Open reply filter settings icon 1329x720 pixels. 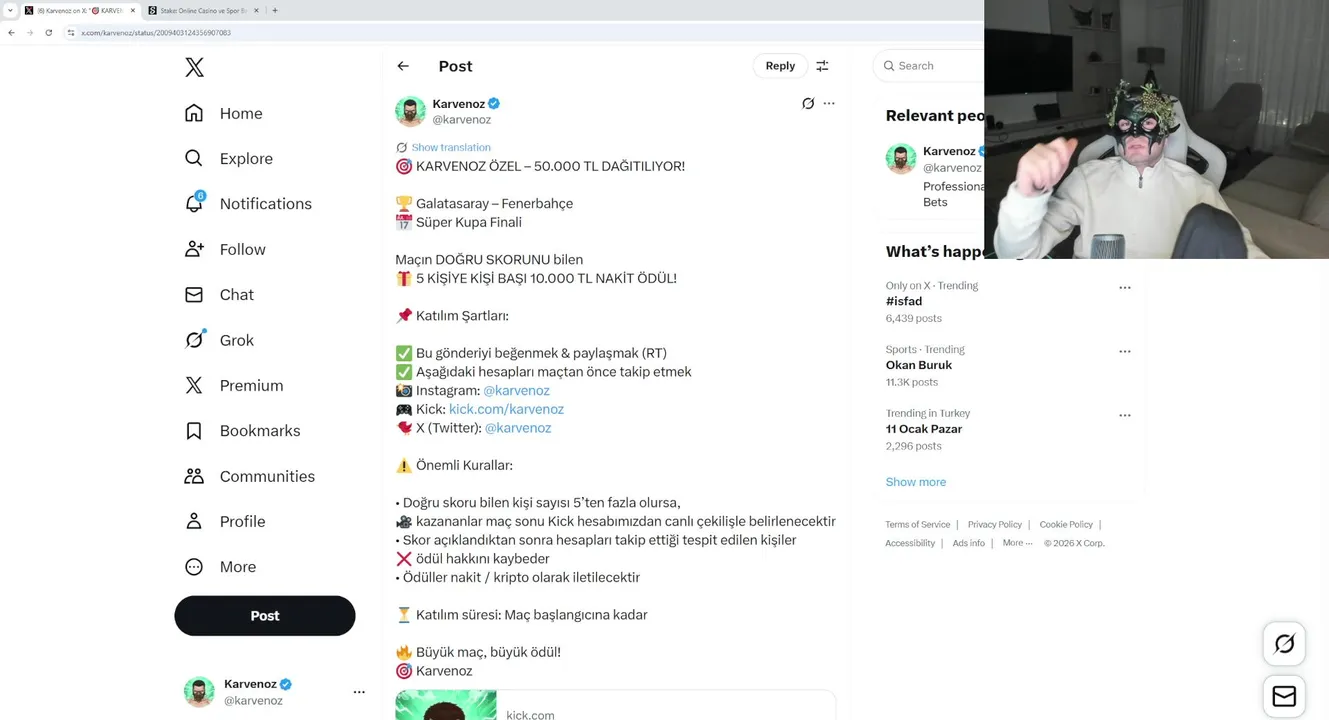(x=822, y=66)
